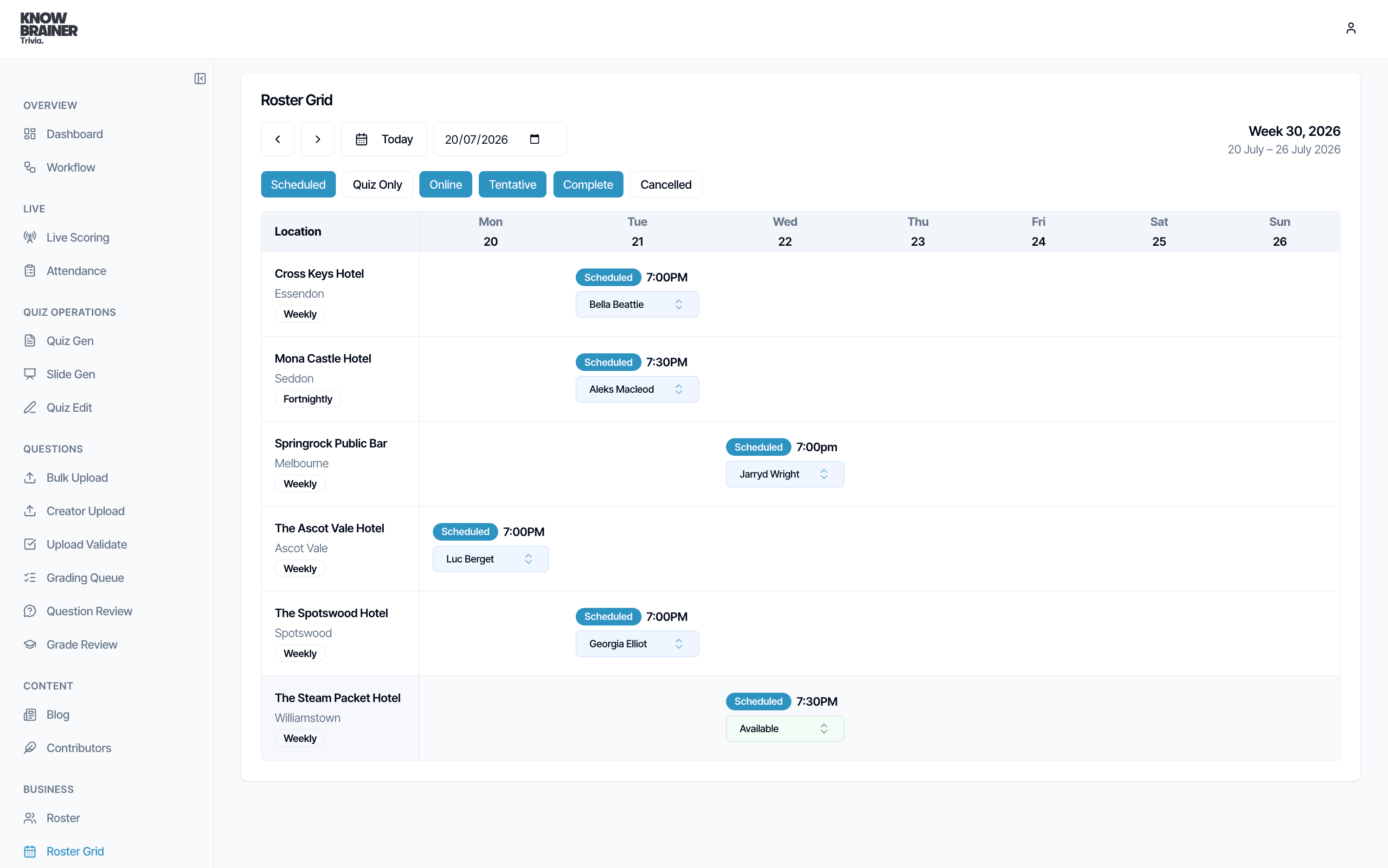The width and height of the screenshot is (1388, 868).
Task: Collapse the sidebar panel icon
Action: (x=200, y=79)
